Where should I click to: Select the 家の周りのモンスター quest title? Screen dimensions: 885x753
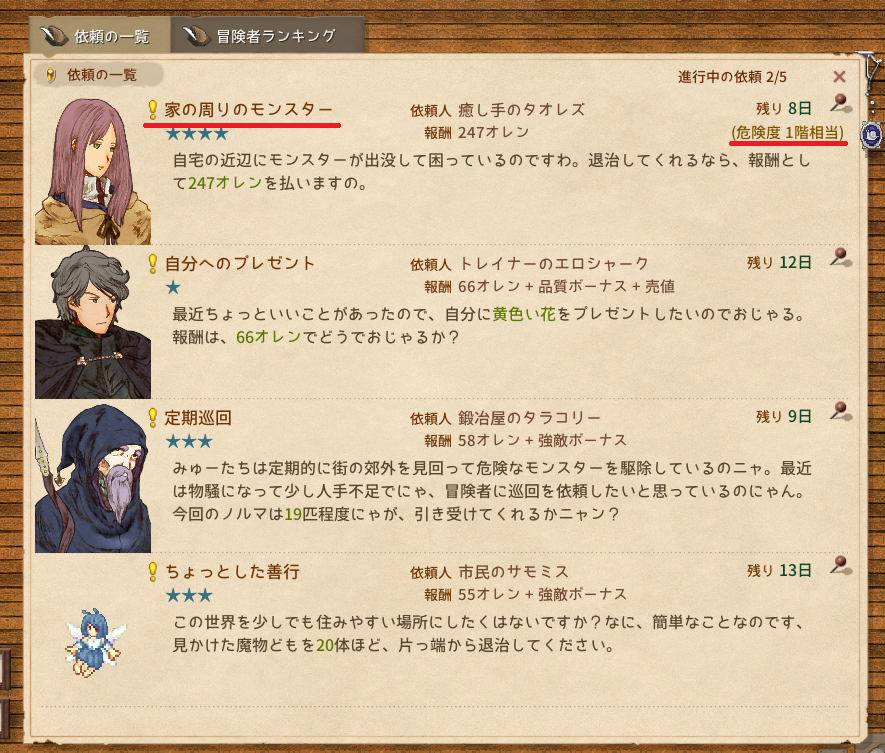click(248, 110)
